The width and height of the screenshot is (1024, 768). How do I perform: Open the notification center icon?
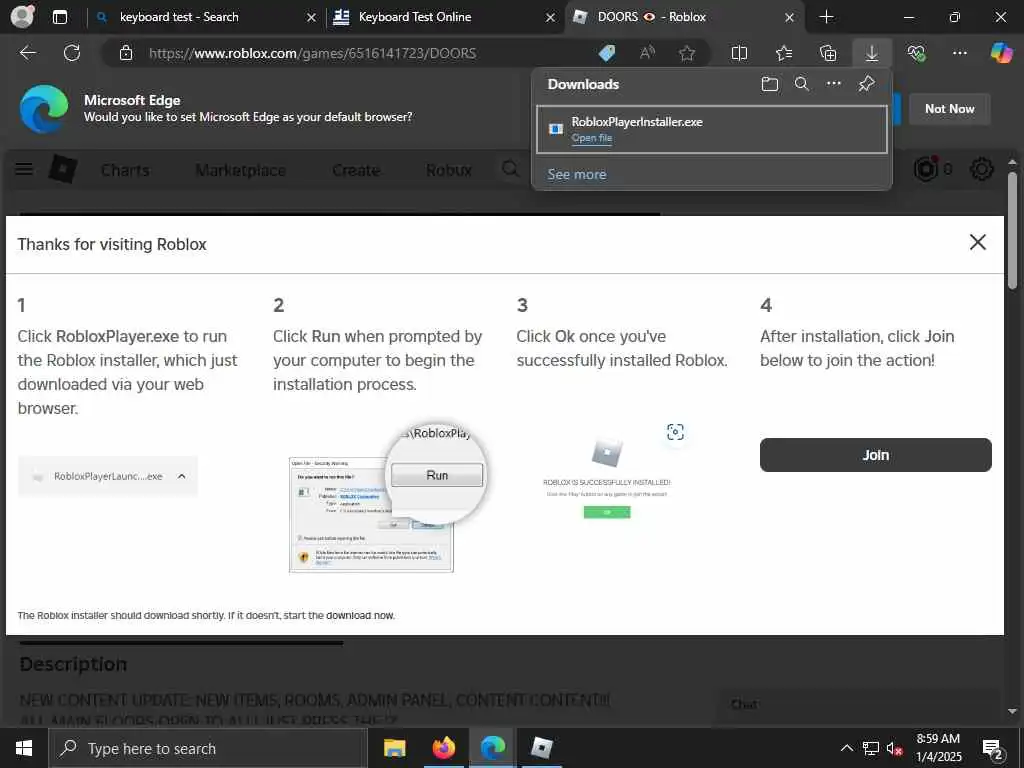[993, 749]
